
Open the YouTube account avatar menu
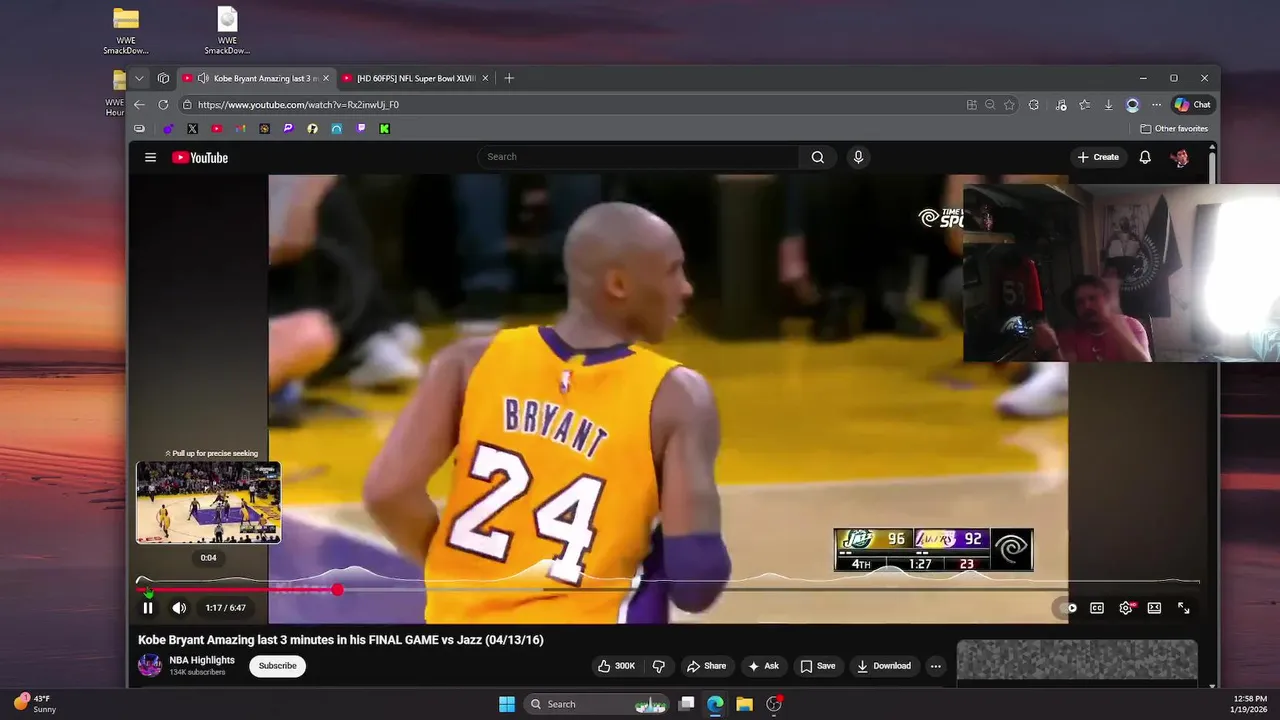(x=1180, y=157)
